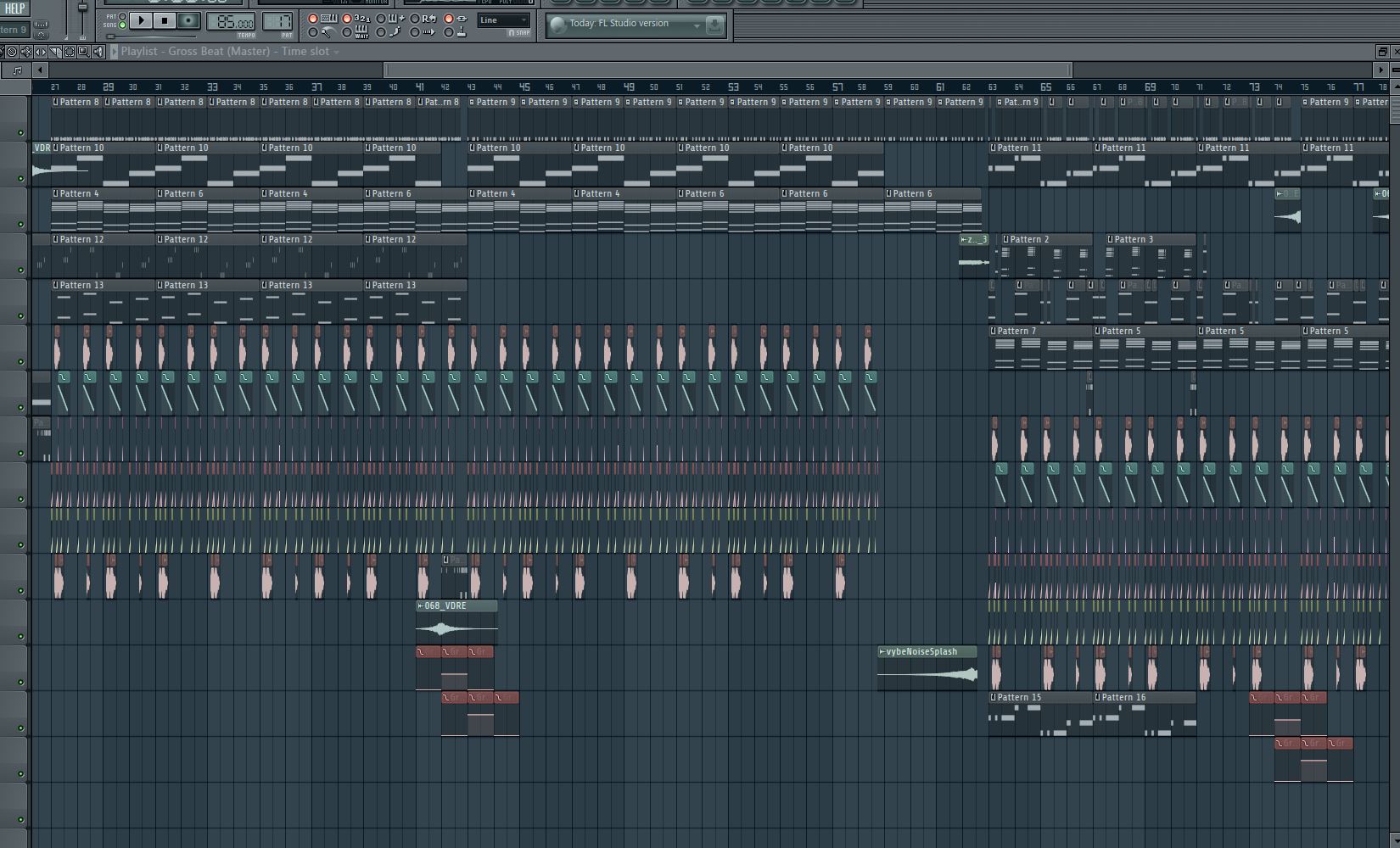Viewport: 1400px width, 848px height.
Task: Open audio clip menu icon of 068_VDRE
Action: [x=420, y=605]
